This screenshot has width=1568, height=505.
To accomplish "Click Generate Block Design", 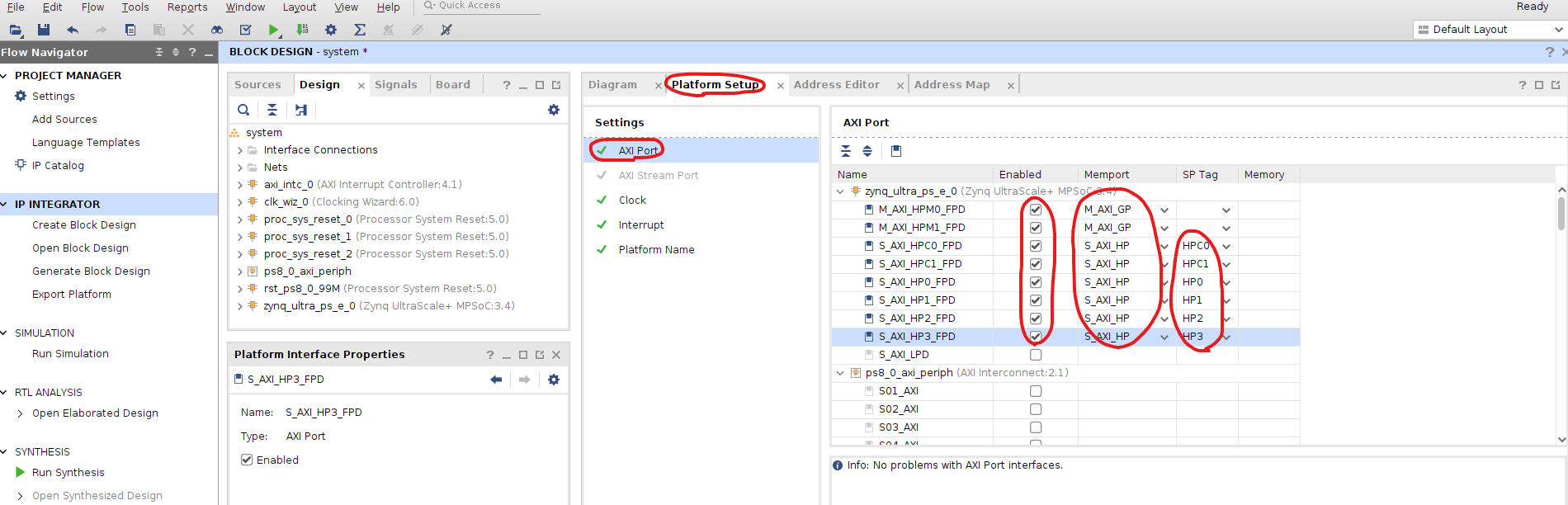I will click(91, 271).
